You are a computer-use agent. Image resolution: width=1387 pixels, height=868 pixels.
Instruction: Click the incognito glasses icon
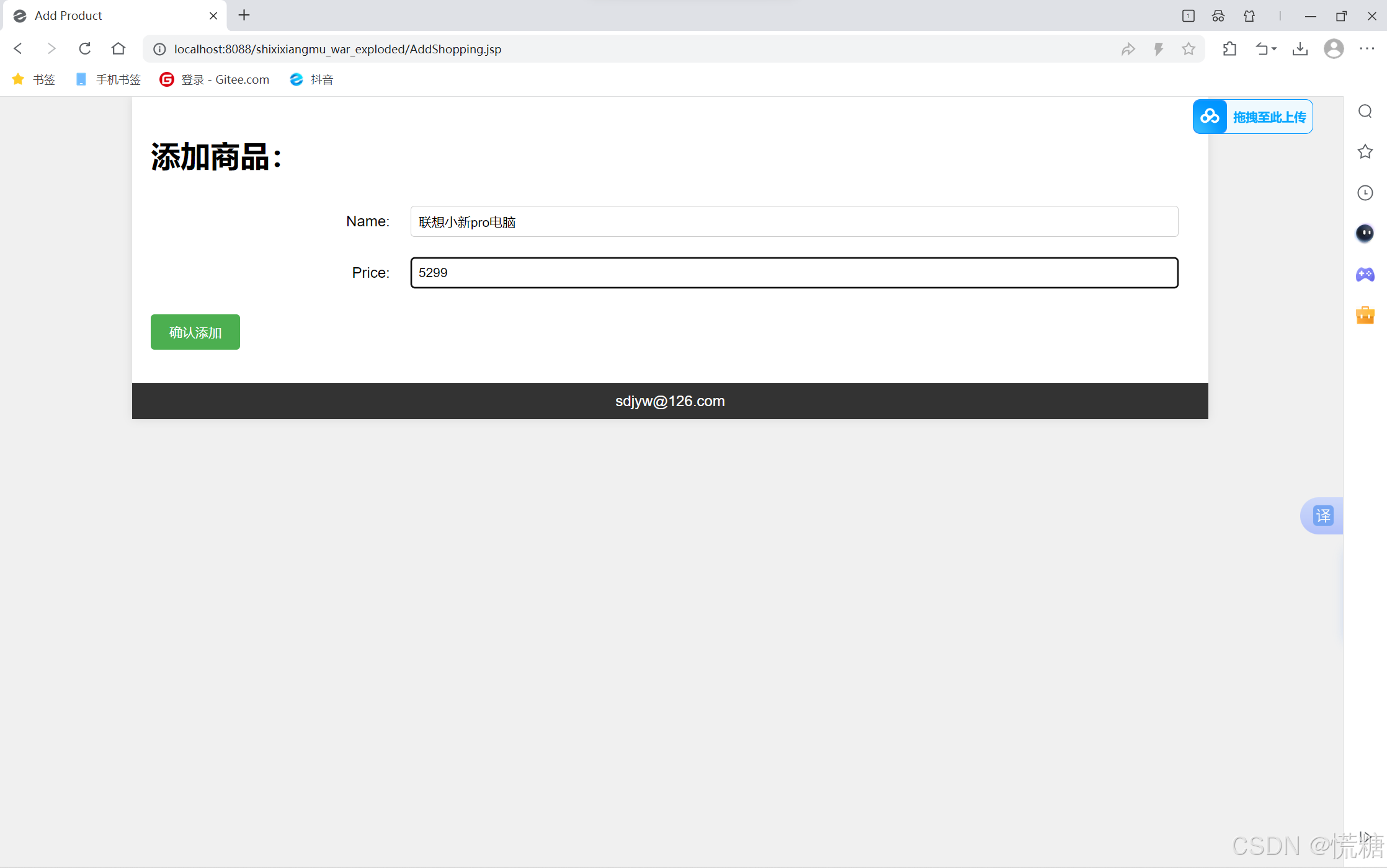click(1218, 16)
